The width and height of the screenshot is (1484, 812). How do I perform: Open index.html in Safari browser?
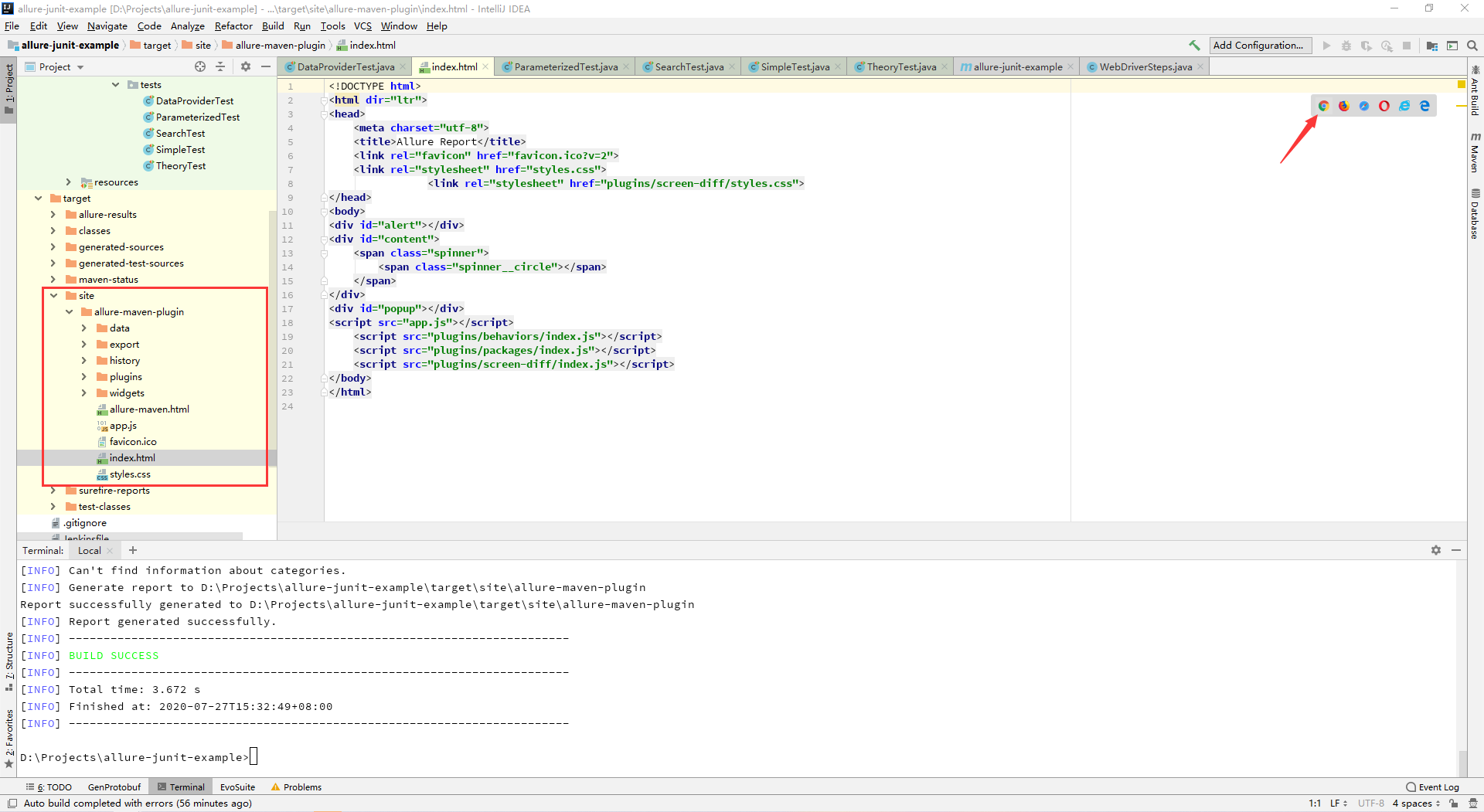point(1364,106)
